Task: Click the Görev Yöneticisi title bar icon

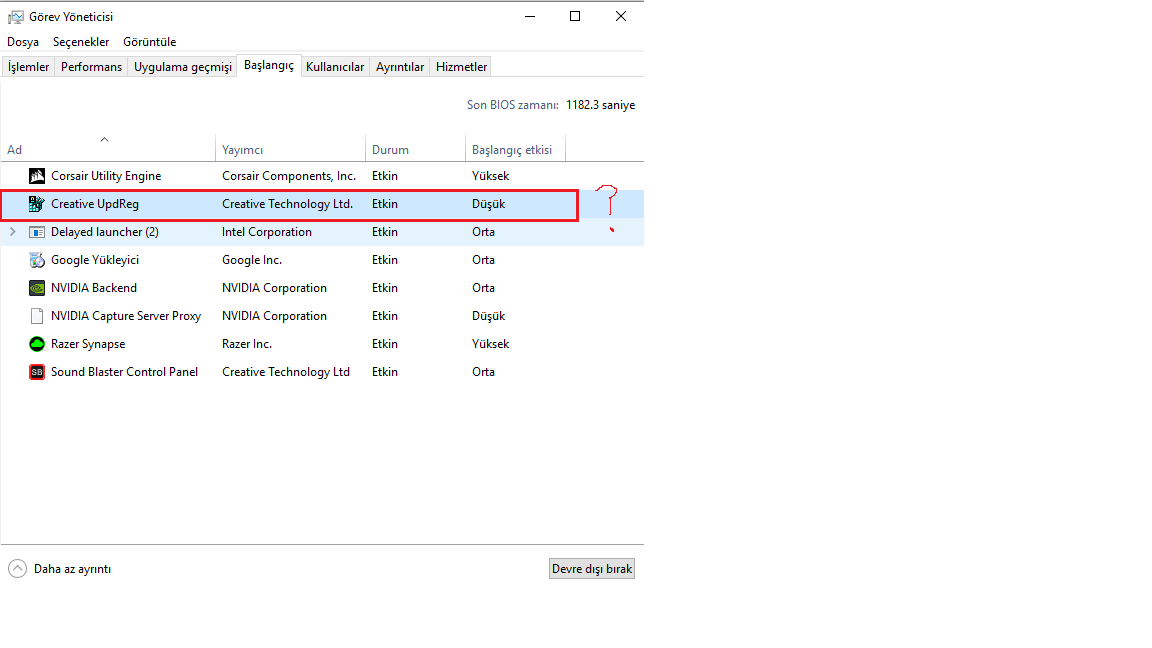Action: coord(15,17)
